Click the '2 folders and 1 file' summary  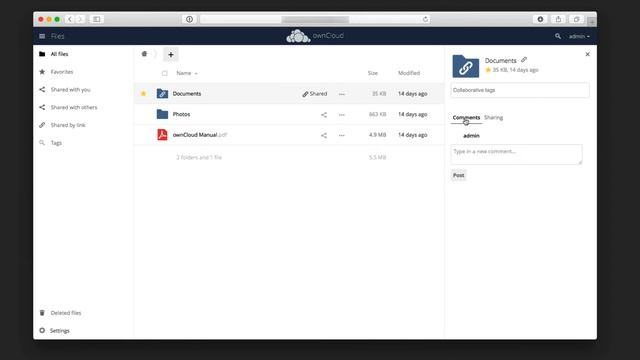click(x=199, y=157)
